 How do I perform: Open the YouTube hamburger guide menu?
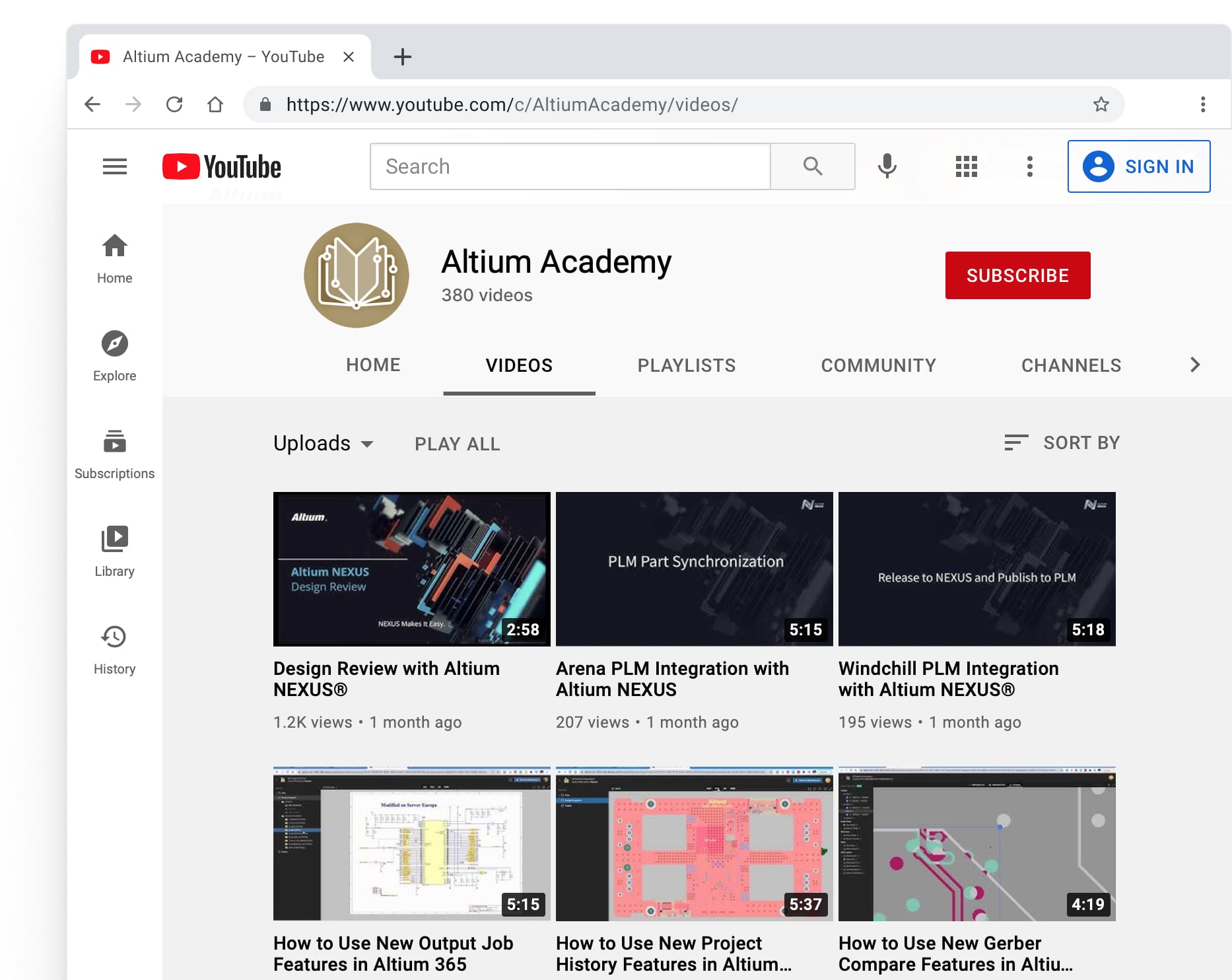(x=115, y=166)
